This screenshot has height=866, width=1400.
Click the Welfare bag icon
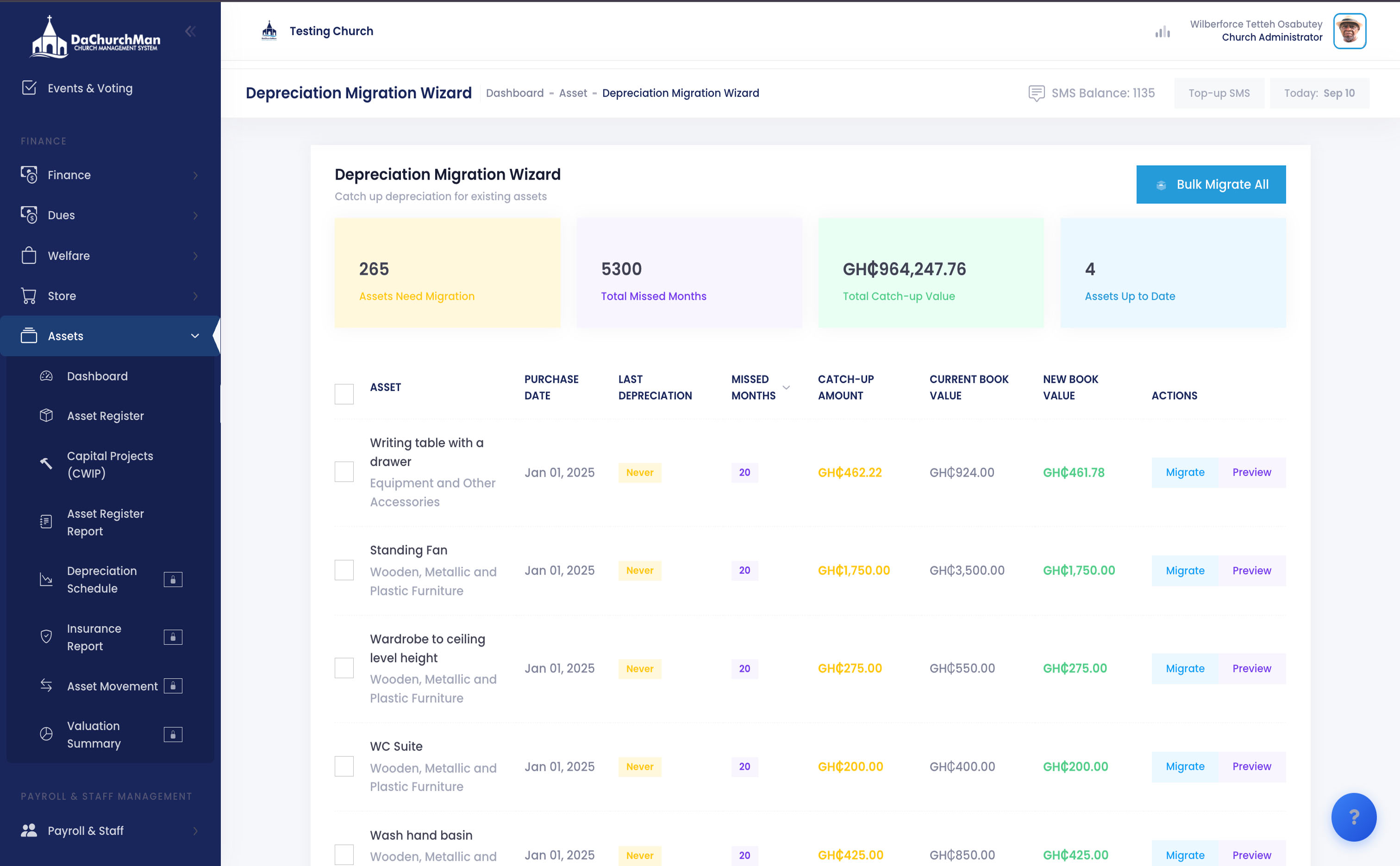tap(29, 255)
